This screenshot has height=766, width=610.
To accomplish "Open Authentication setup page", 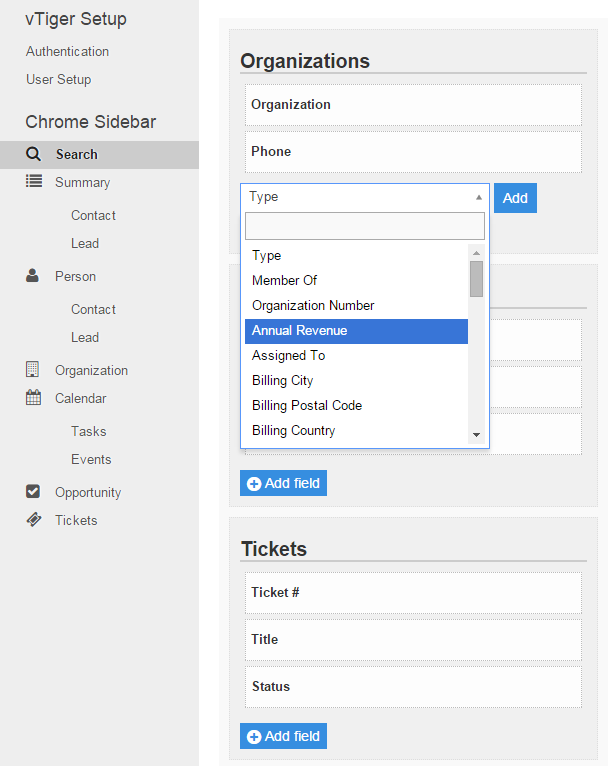I will pos(67,51).
